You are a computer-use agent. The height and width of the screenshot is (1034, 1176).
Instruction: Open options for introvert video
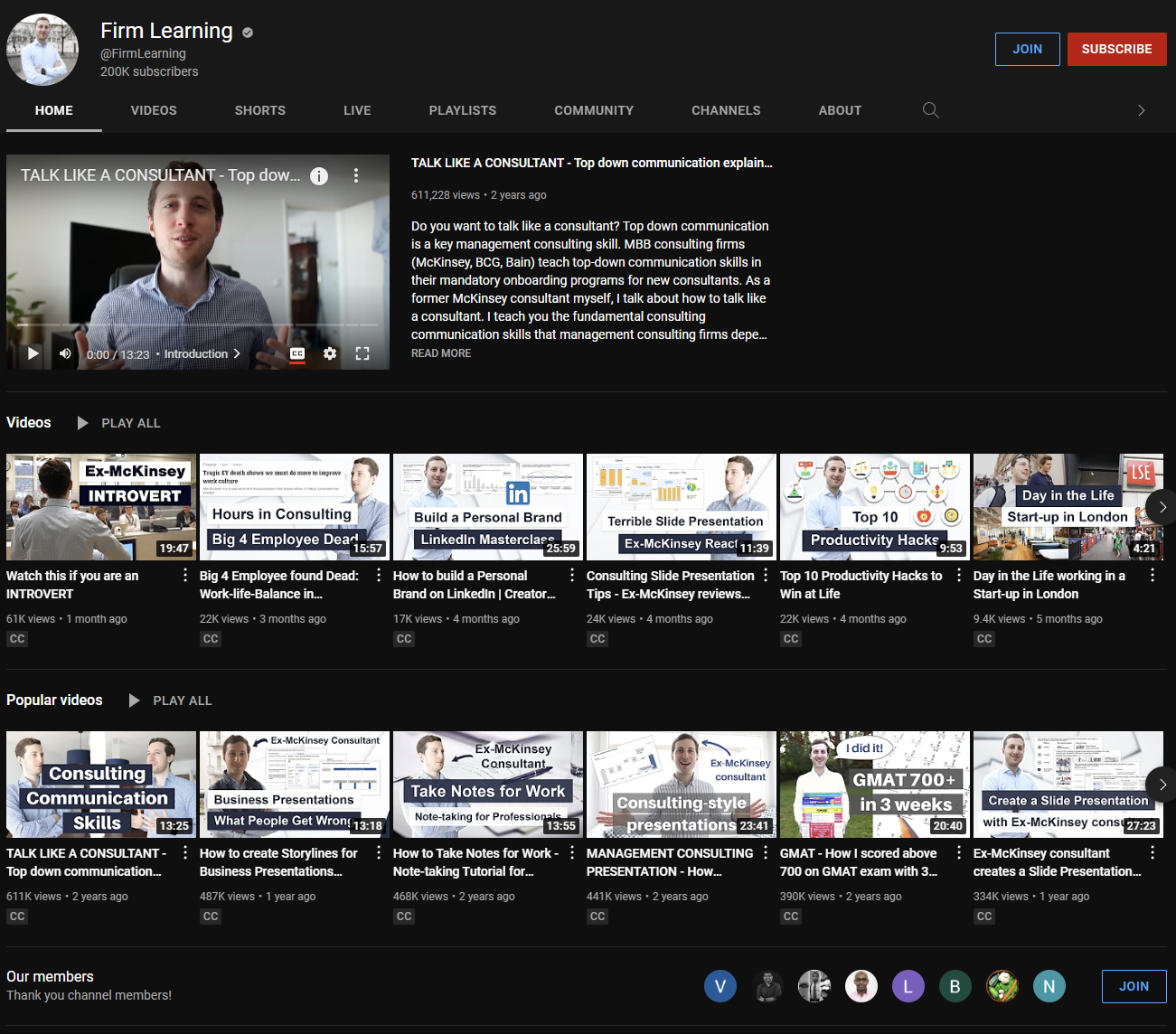[x=185, y=576]
